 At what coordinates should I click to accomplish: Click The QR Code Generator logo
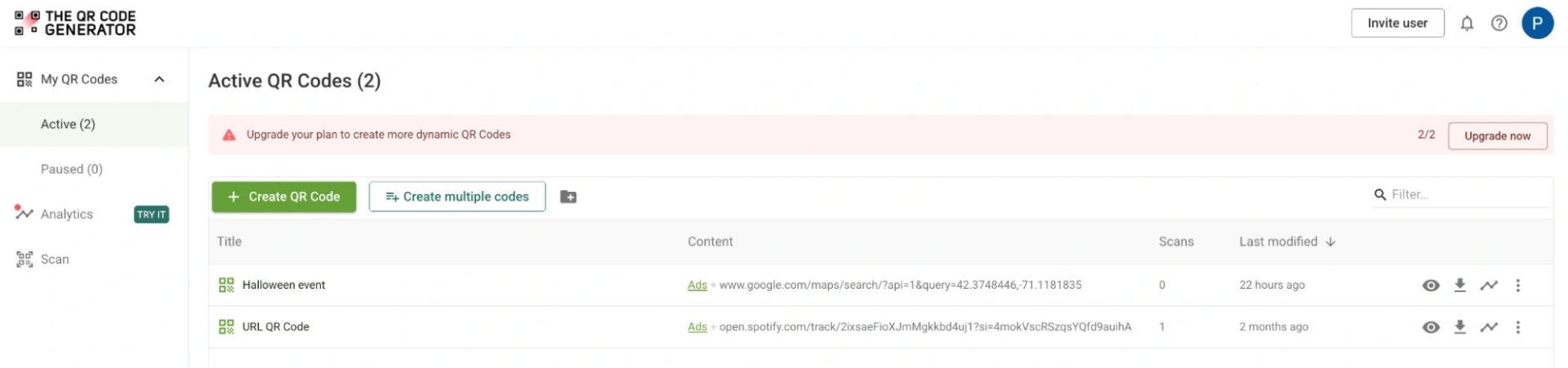point(75,23)
